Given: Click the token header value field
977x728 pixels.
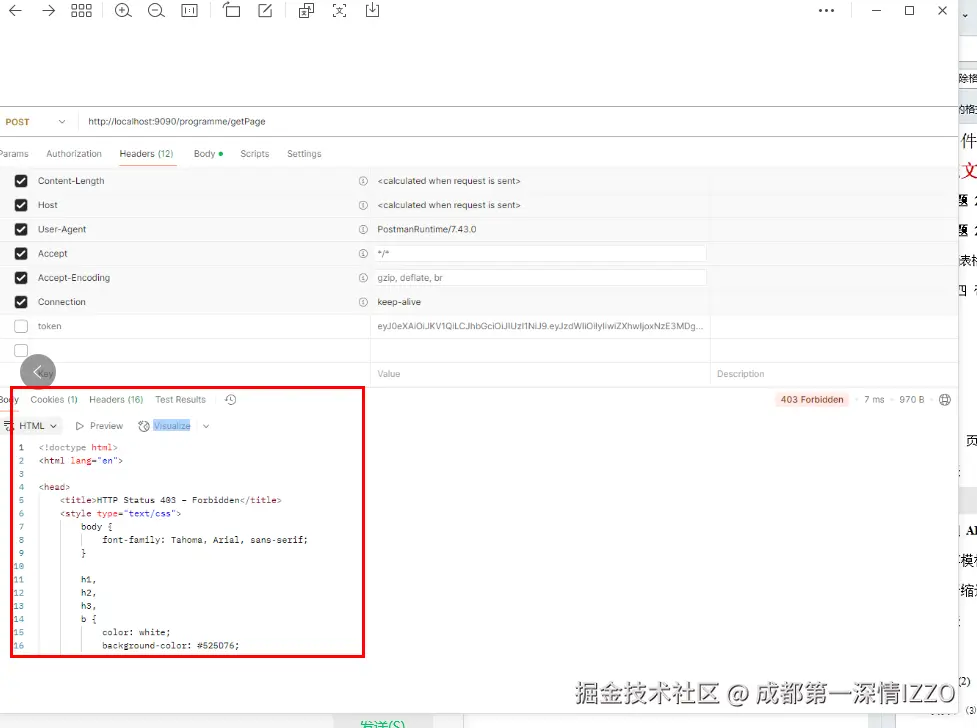Looking at the screenshot, I should click(x=540, y=326).
